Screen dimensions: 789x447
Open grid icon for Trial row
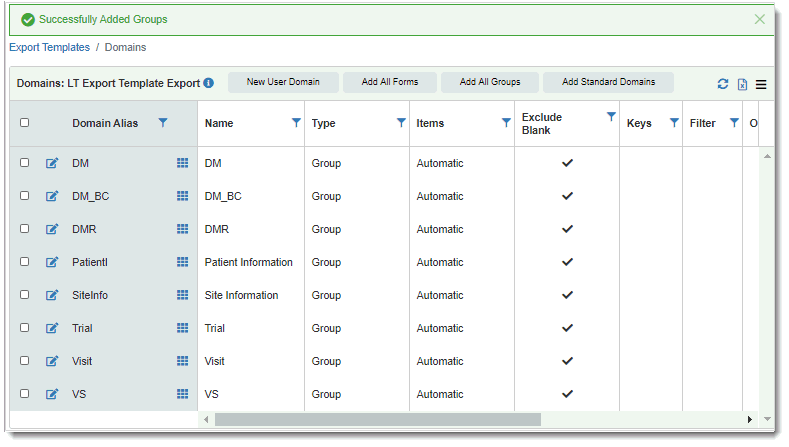[183, 328]
